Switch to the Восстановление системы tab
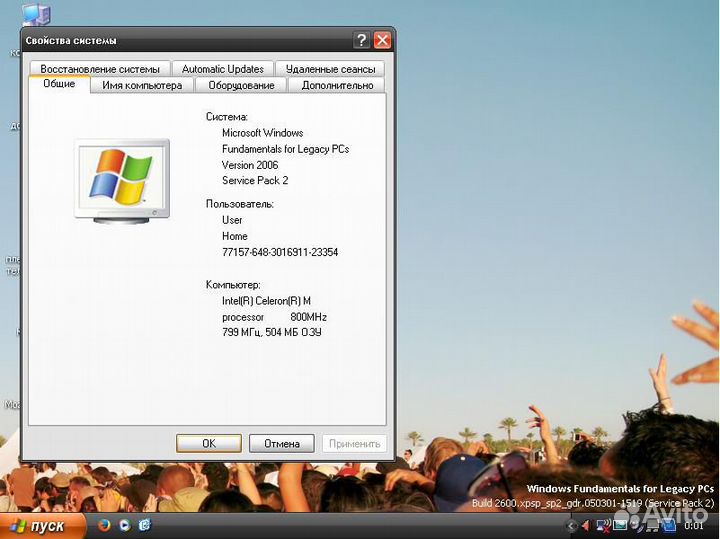 (100, 69)
